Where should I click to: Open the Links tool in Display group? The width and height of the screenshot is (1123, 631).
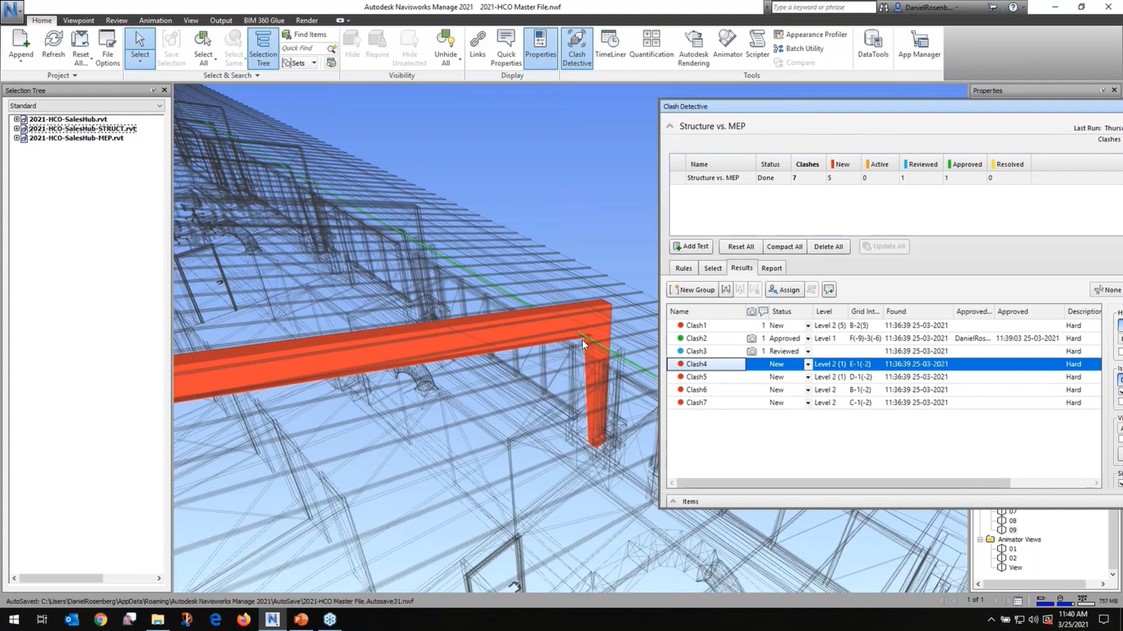click(478, 44)
